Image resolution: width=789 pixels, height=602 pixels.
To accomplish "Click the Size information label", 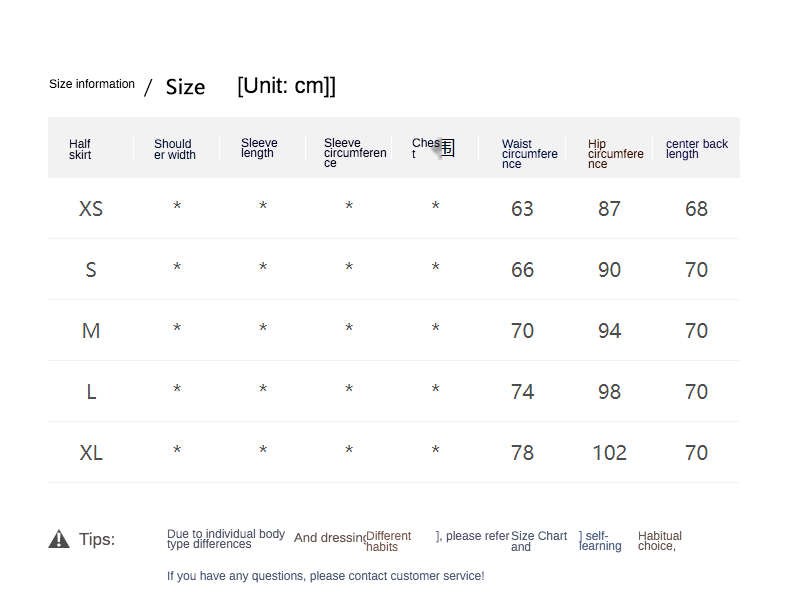I will [92, 84].
